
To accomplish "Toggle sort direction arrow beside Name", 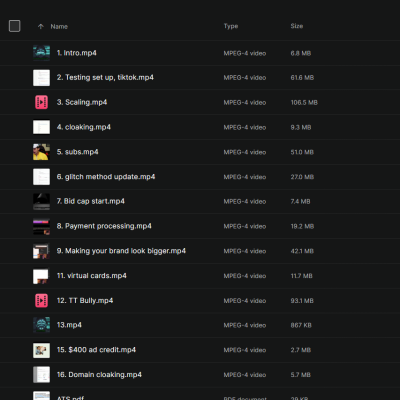I will click(x=41, y=26).
